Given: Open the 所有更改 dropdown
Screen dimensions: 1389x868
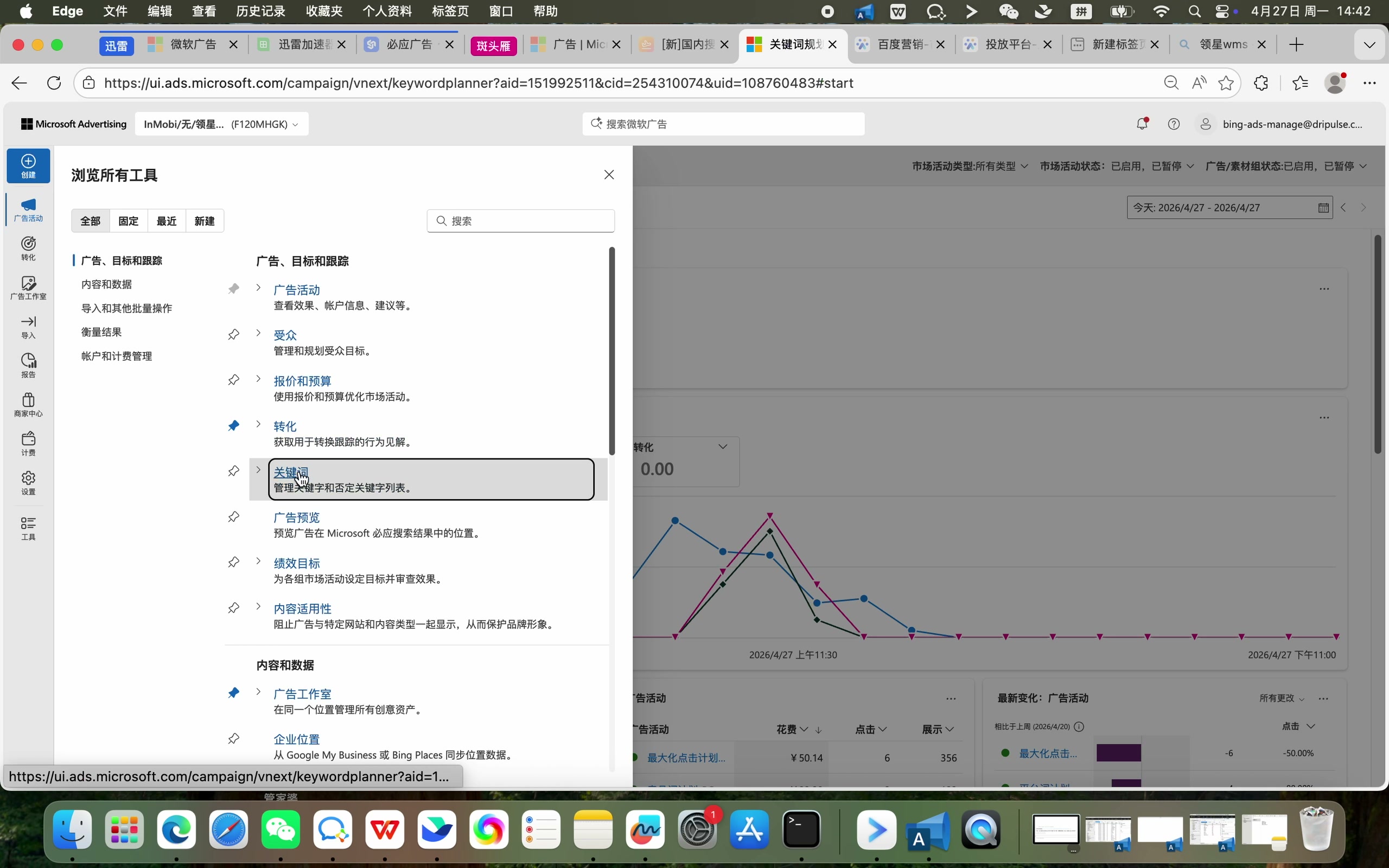Looking at the screenshot, I should point(1282,698).
